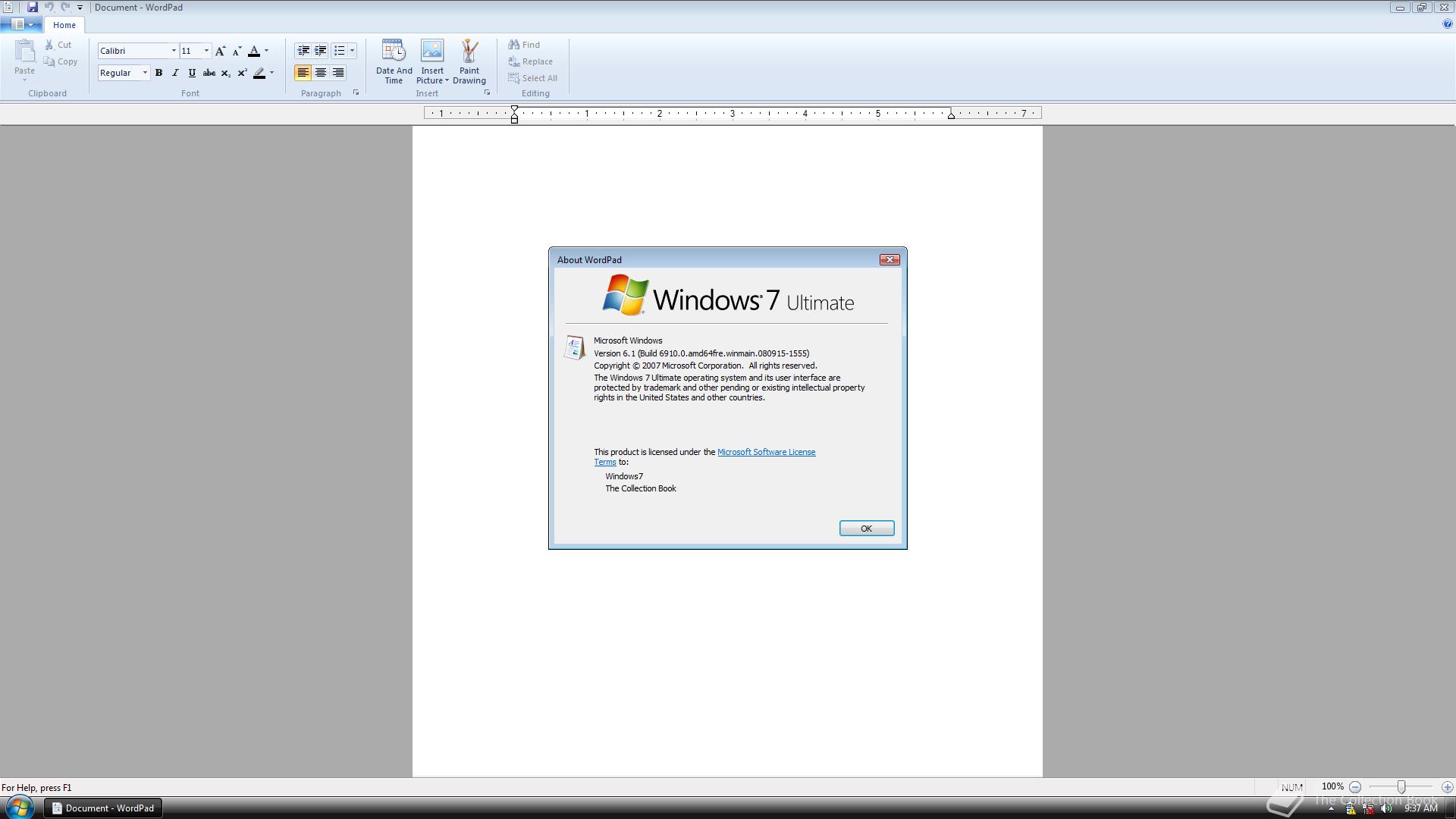Viewport: 1456px width, 819px height.
Task: Click the zoom out minus button
Action: tap(1355, 787)
